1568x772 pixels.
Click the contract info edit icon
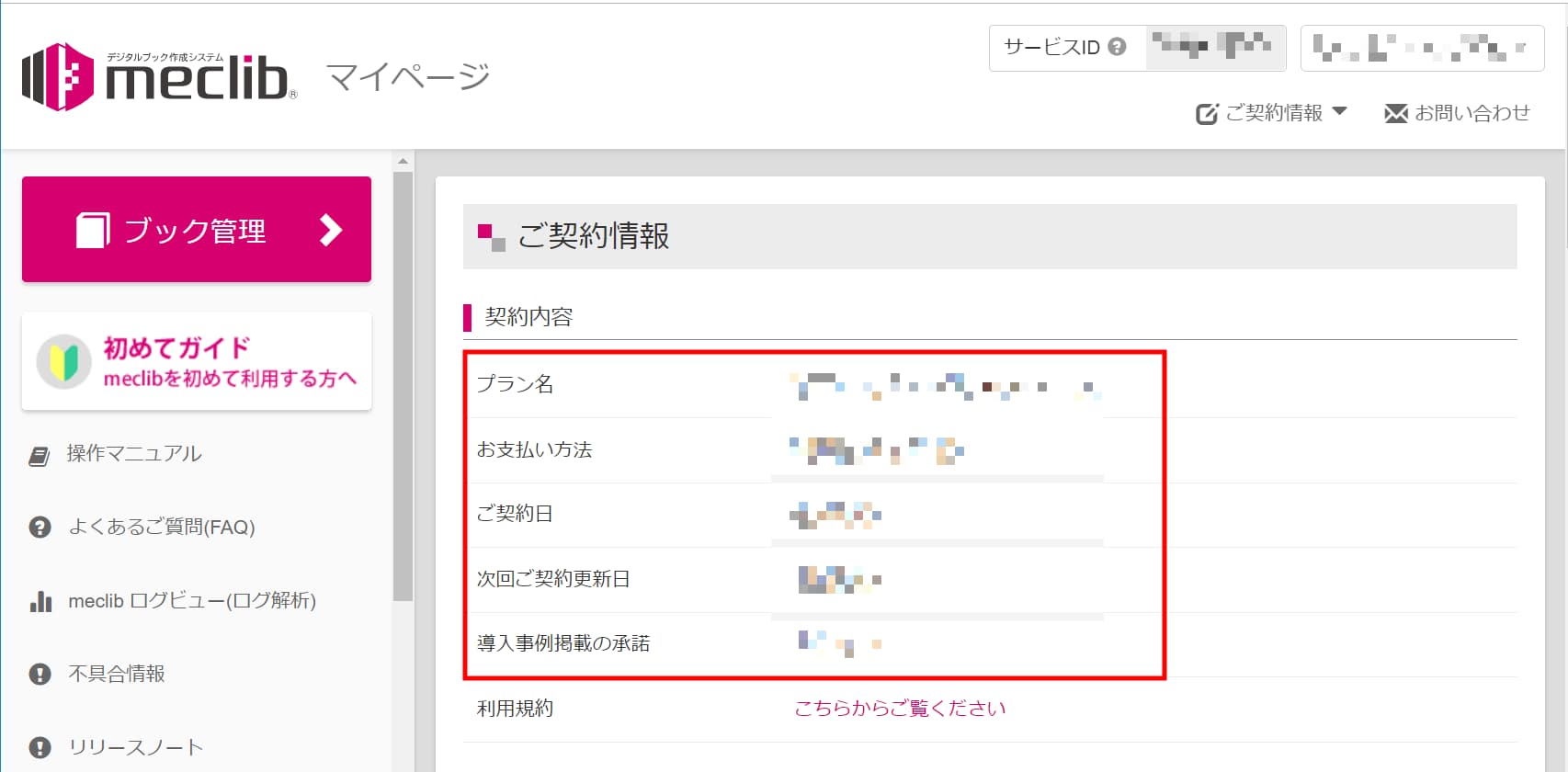[1206, 114]
